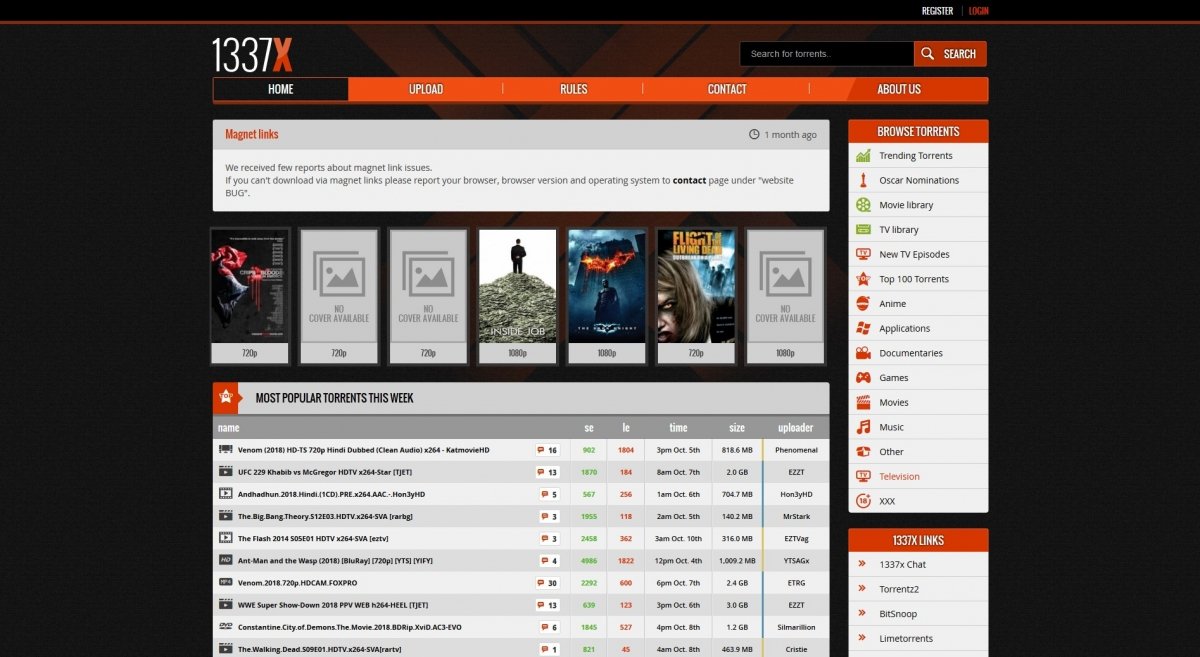Click uploader MrStark
Image resolution: width=1200 pixels, height=657 pixels.
tap(796, 516)
